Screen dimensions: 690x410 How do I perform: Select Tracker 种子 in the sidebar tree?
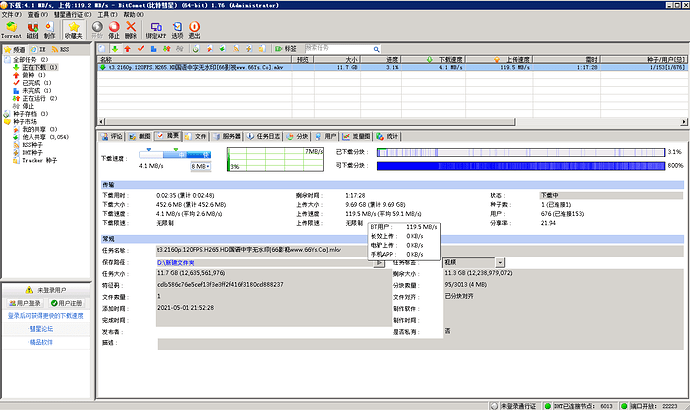[x=40, y=161]
